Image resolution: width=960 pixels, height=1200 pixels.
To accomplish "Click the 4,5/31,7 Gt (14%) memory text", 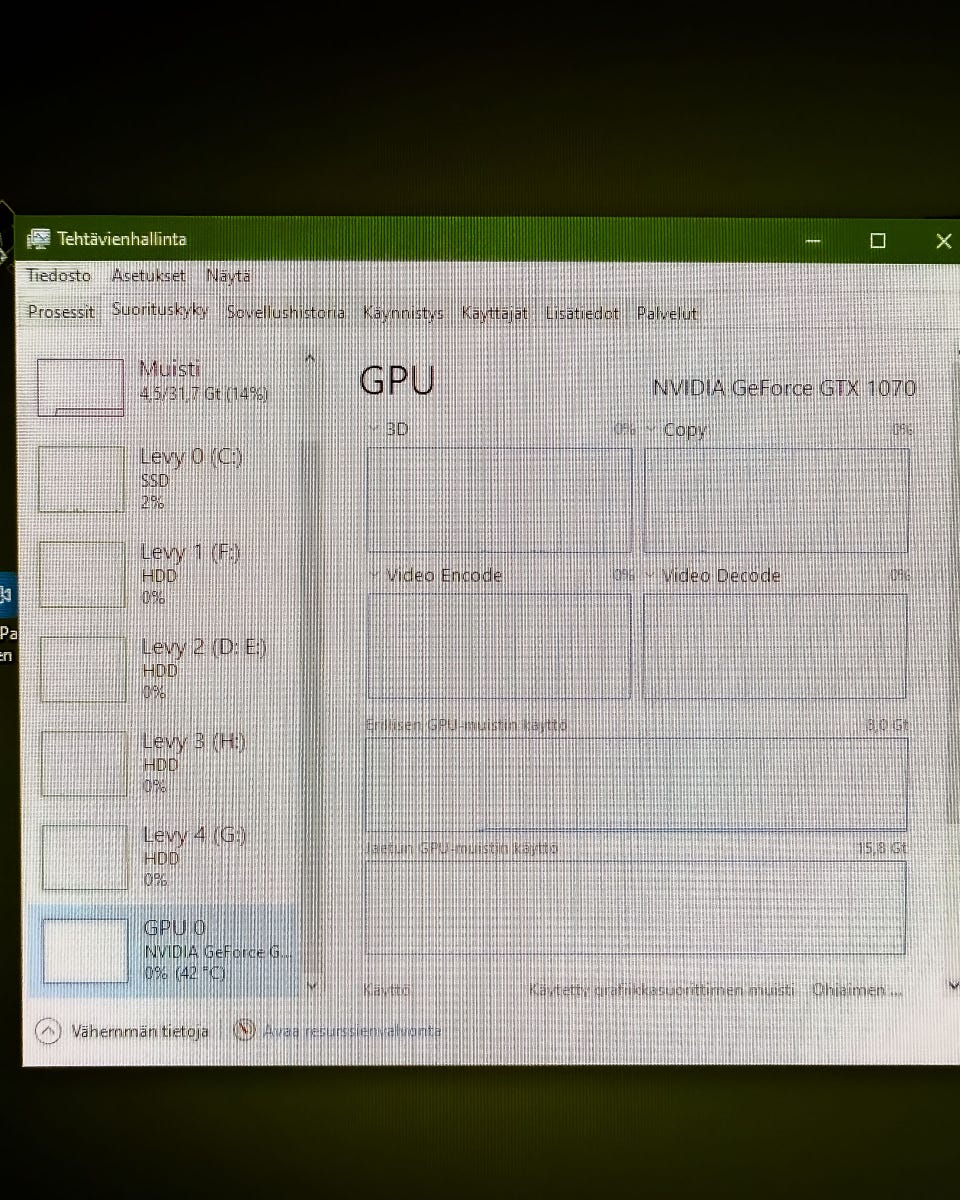I will coord(203,394).
